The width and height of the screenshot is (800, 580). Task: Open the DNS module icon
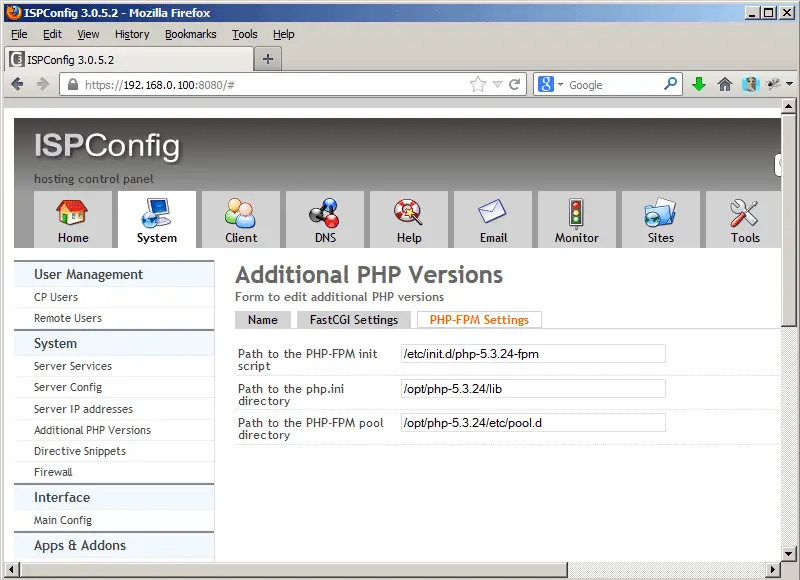325,219
